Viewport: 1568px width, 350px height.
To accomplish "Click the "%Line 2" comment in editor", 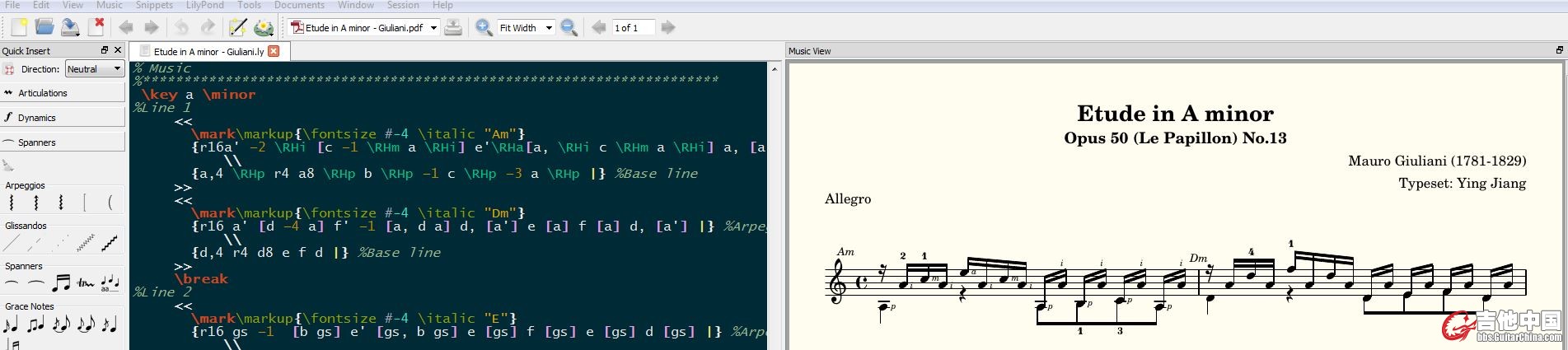I will tap(162, 292).
